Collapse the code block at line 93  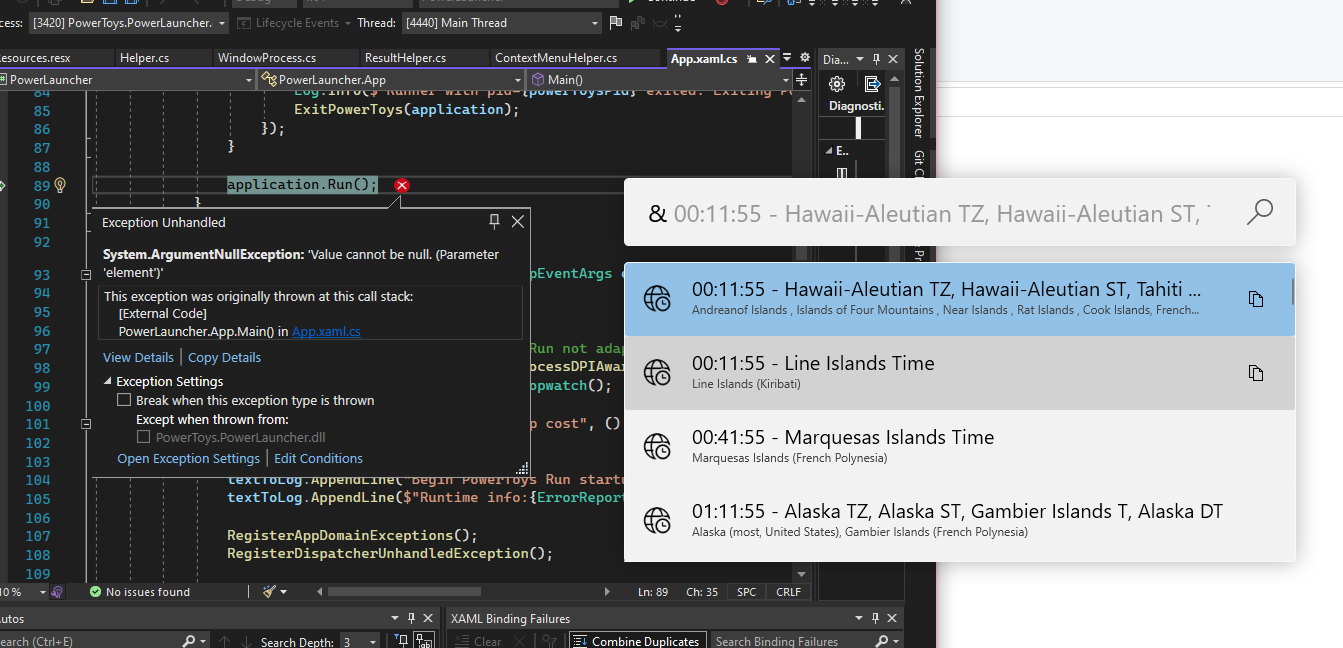point(86,274)
